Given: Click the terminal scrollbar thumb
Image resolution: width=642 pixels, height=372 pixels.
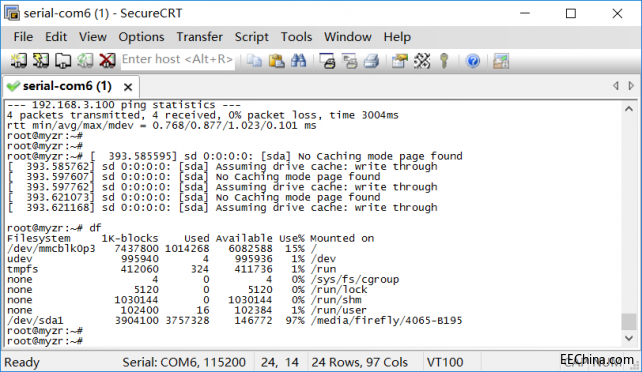Looking at the screenshot, I should coord(629,322).
